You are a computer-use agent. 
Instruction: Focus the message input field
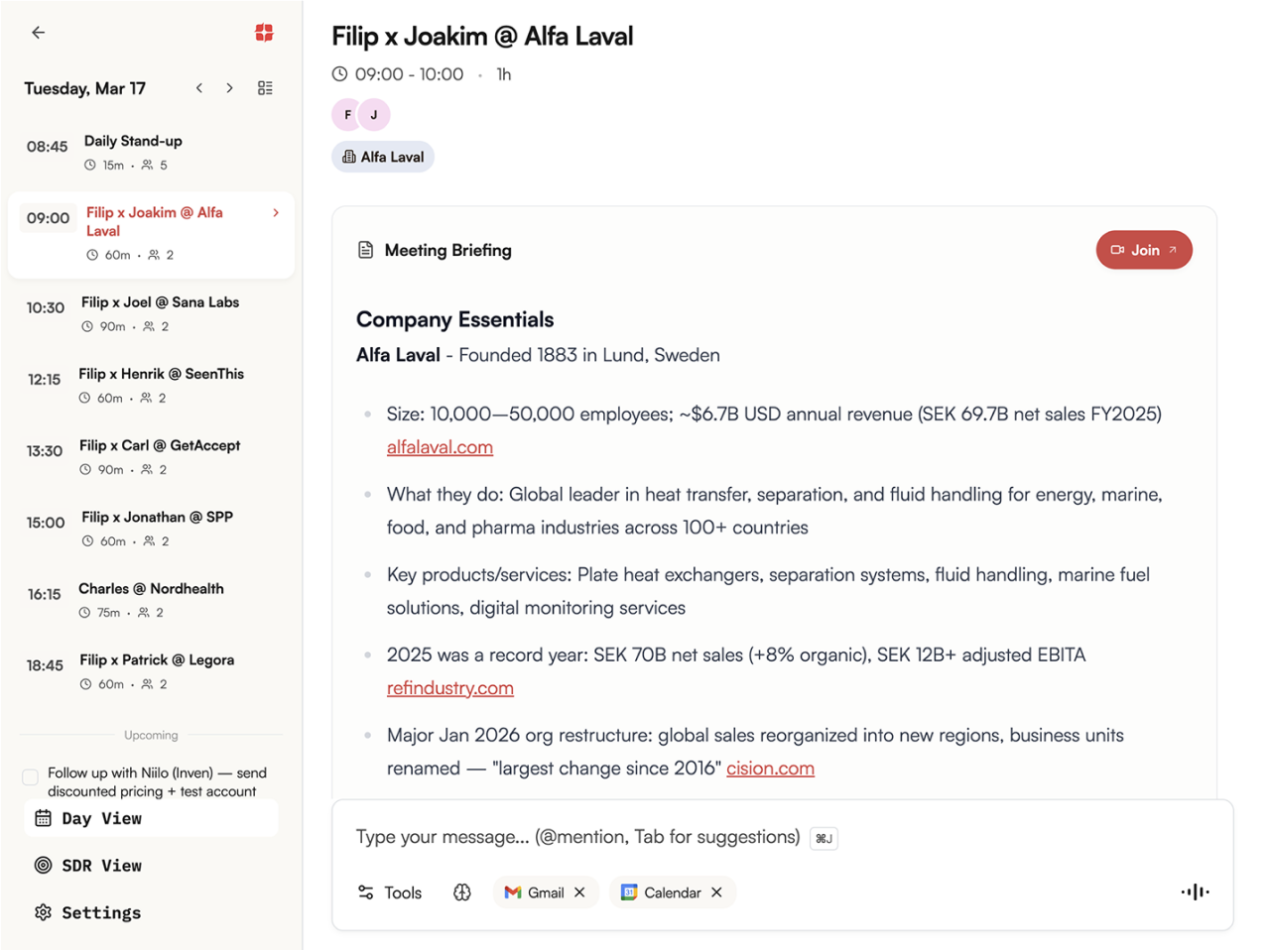point(577,837)
